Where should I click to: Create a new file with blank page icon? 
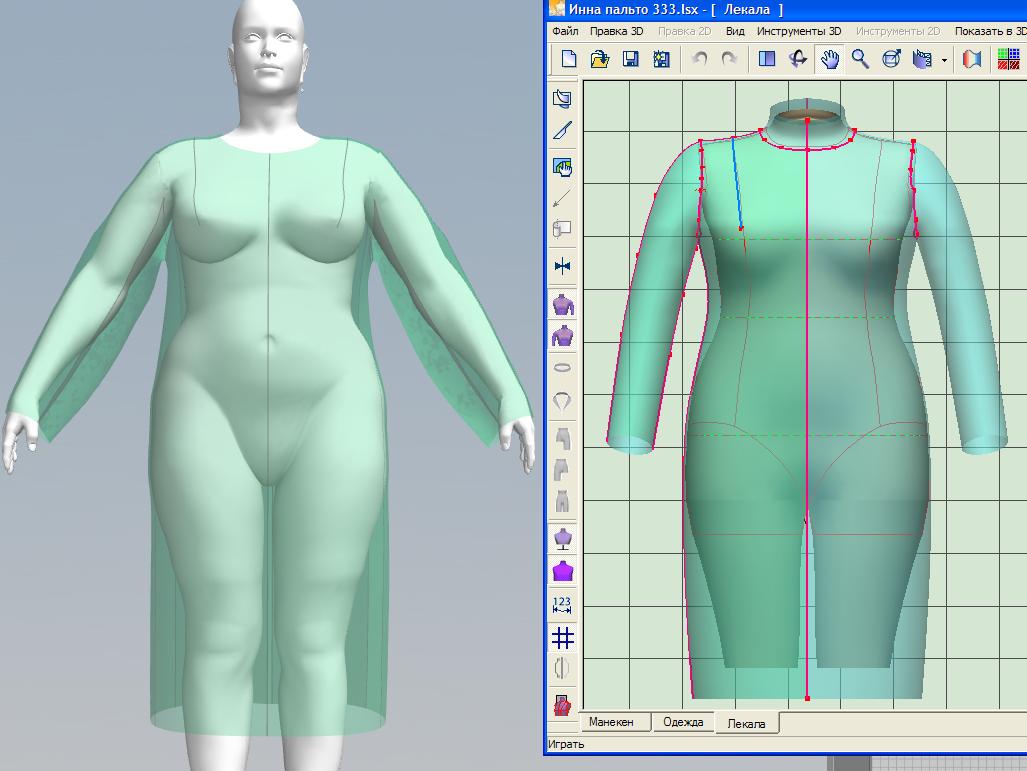click(x=569, y=59)
